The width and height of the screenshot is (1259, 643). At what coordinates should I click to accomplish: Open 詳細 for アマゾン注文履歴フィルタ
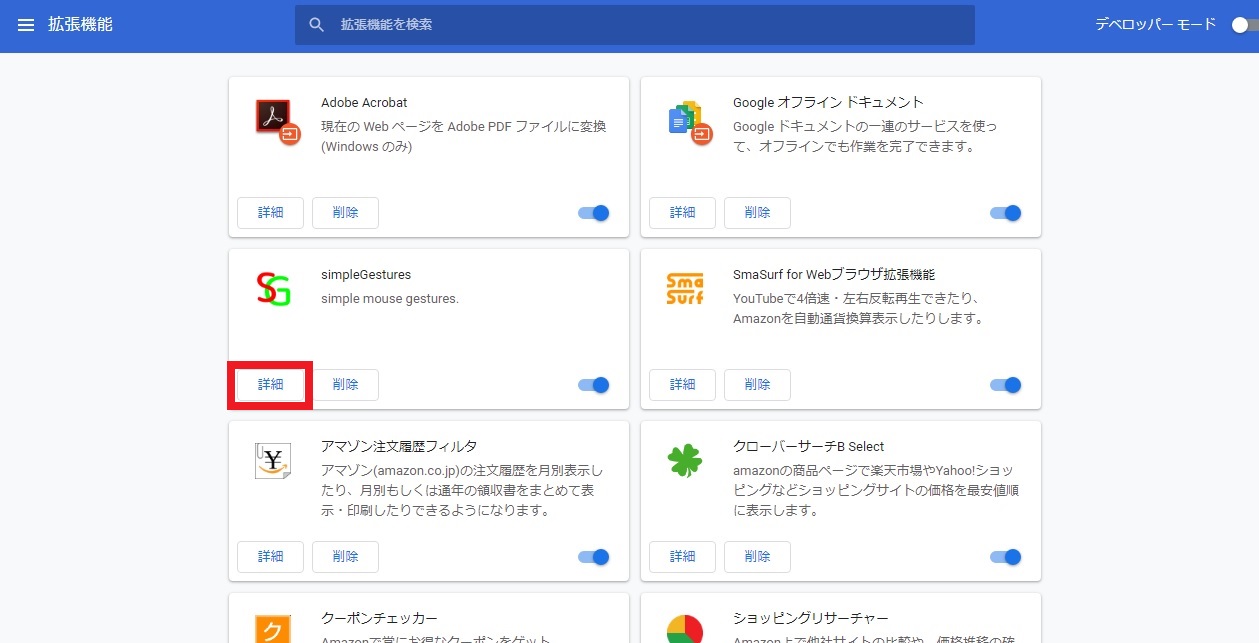(270, 557)
